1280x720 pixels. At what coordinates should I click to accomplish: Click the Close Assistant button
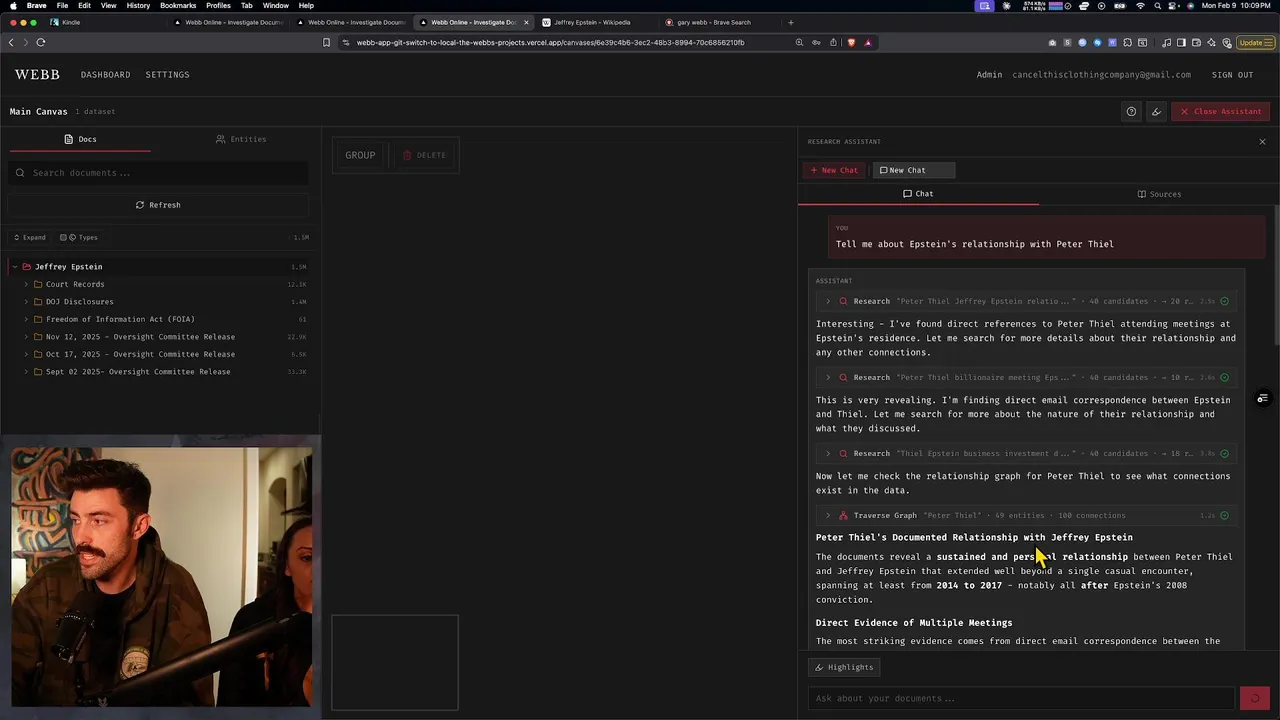(1220, 111)
